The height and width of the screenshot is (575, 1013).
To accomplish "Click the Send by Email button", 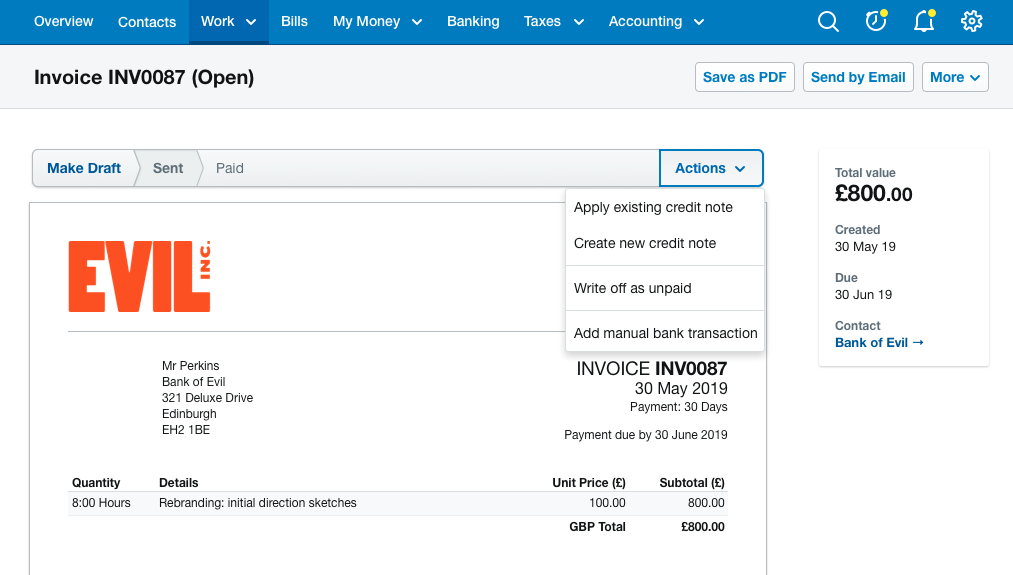I will click(858, 77).
